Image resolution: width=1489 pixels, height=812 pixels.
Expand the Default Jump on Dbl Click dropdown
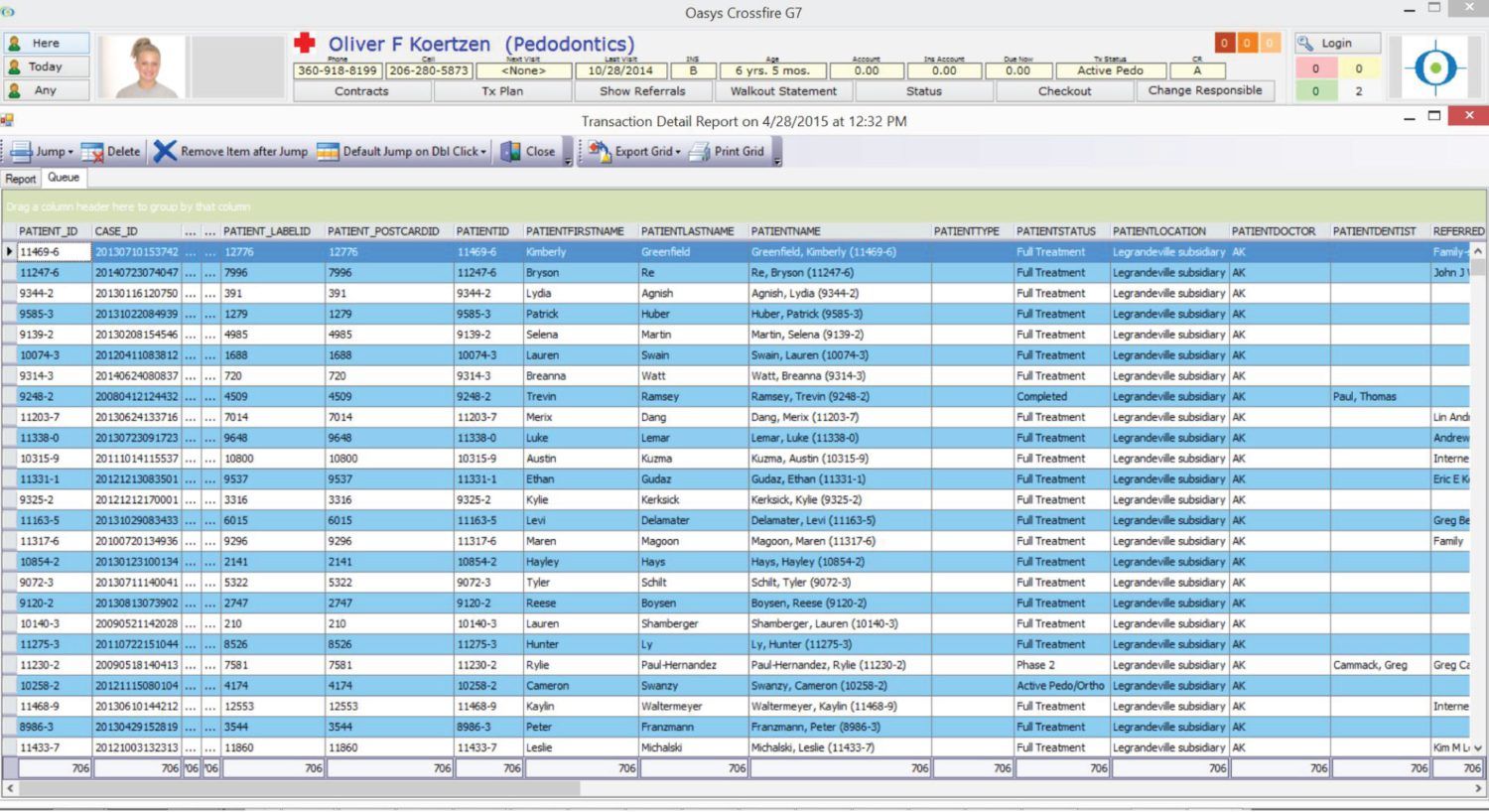[482, 151]
